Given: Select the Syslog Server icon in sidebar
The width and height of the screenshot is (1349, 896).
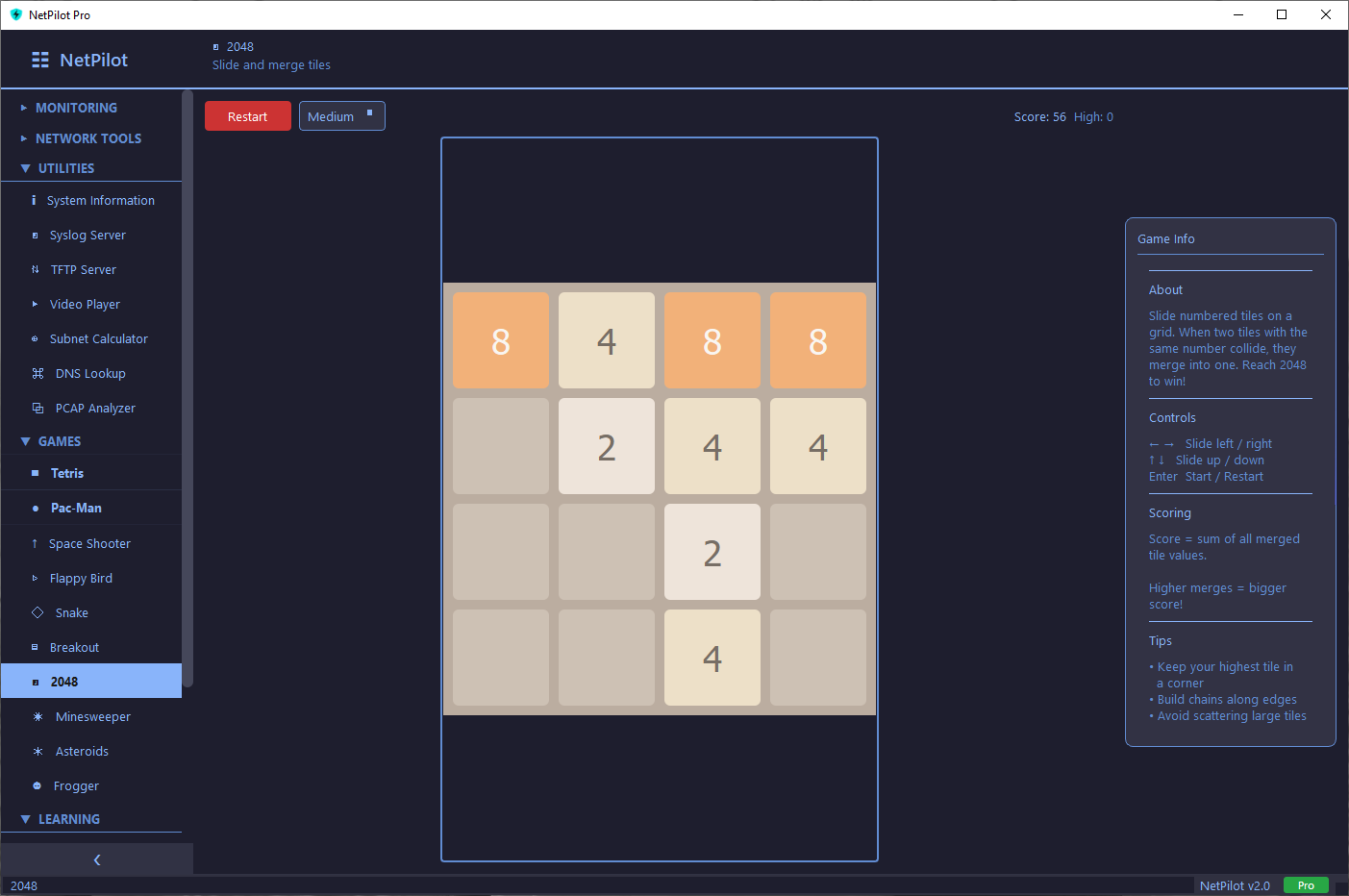Looking at the screenshot, I should [35, 235].
